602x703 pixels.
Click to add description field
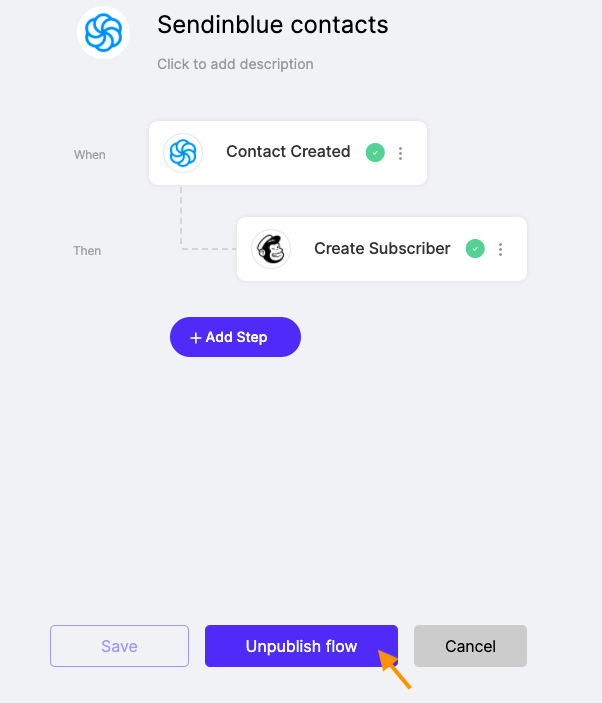(x=235, y=64)
